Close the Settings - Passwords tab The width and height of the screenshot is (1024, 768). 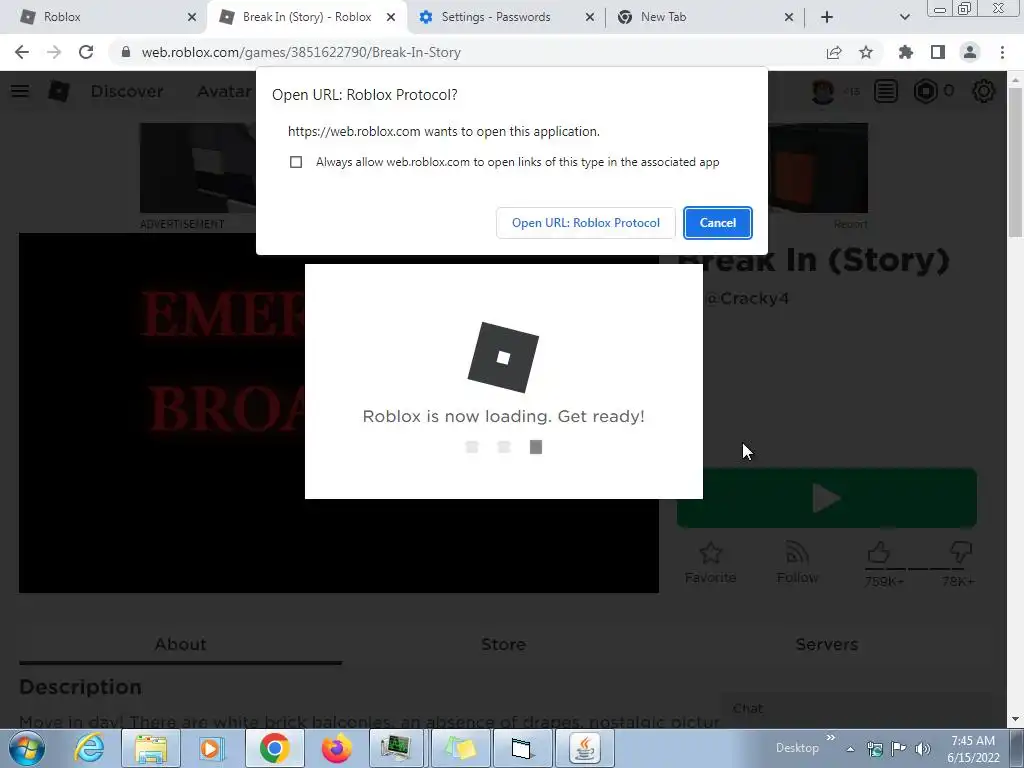tap(590, 18)
